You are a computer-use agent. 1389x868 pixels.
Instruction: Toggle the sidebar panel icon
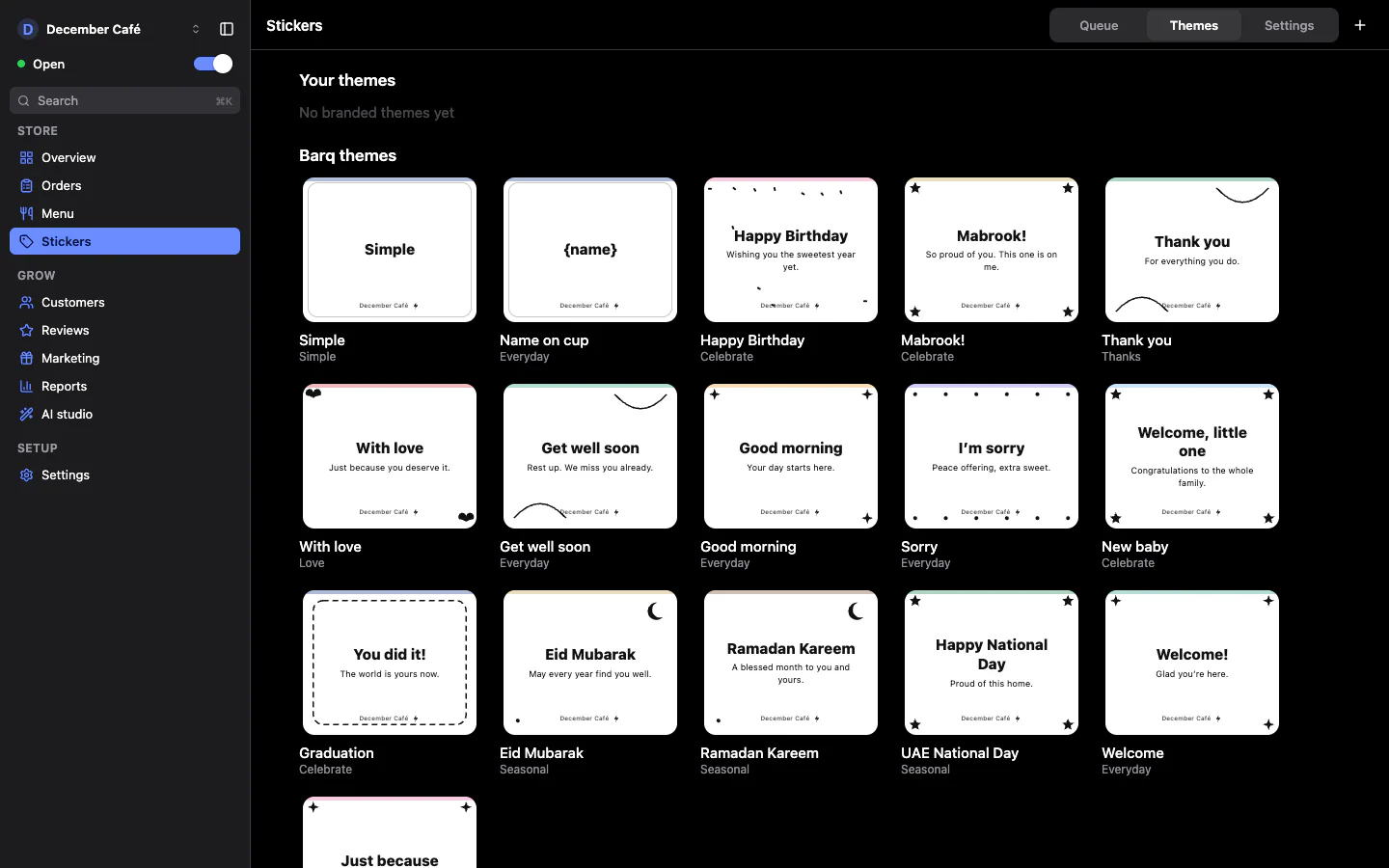click(227, 29)
